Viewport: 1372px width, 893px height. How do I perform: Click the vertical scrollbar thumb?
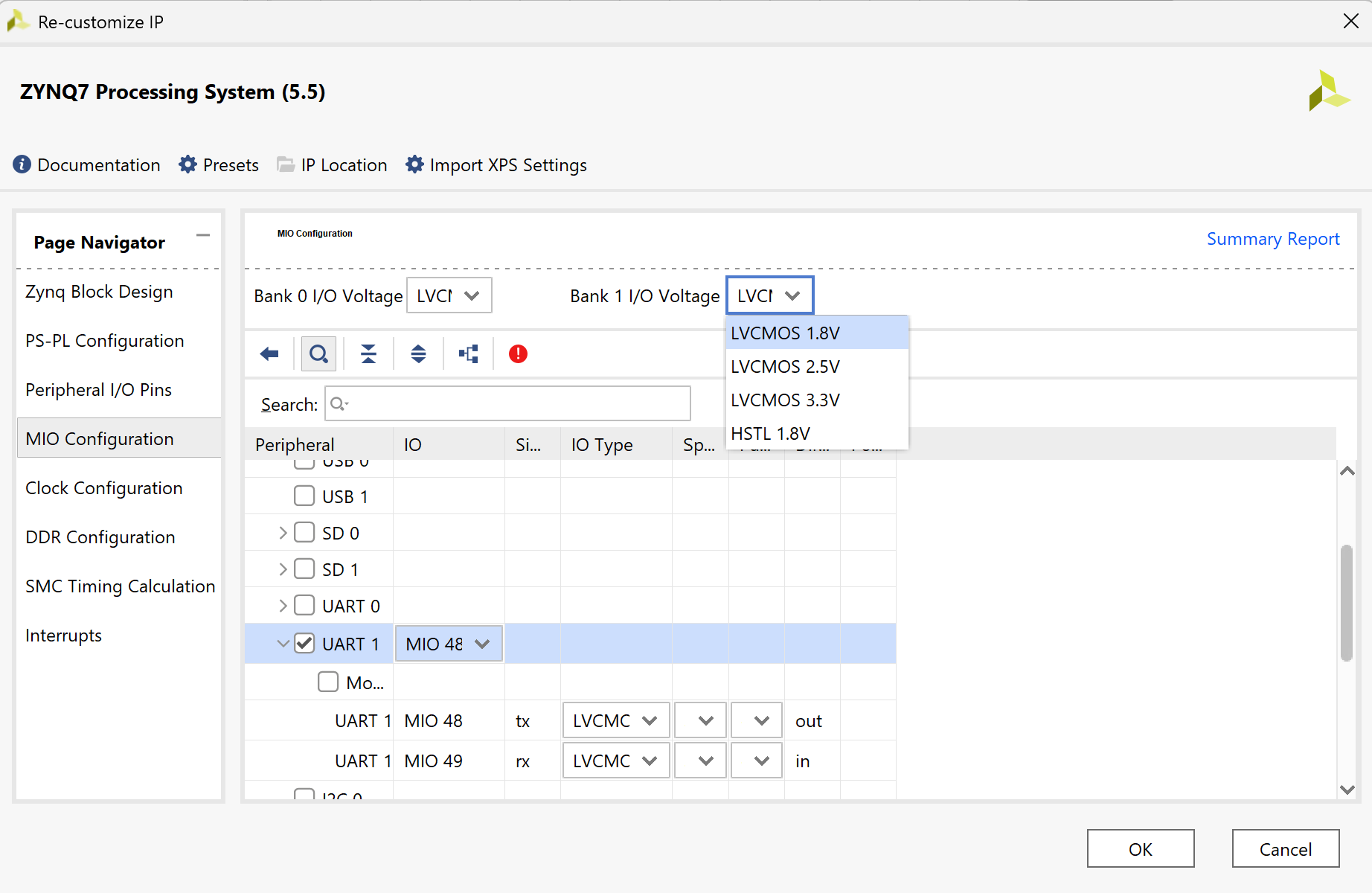pyautogui.click(x=1347, y=603)
